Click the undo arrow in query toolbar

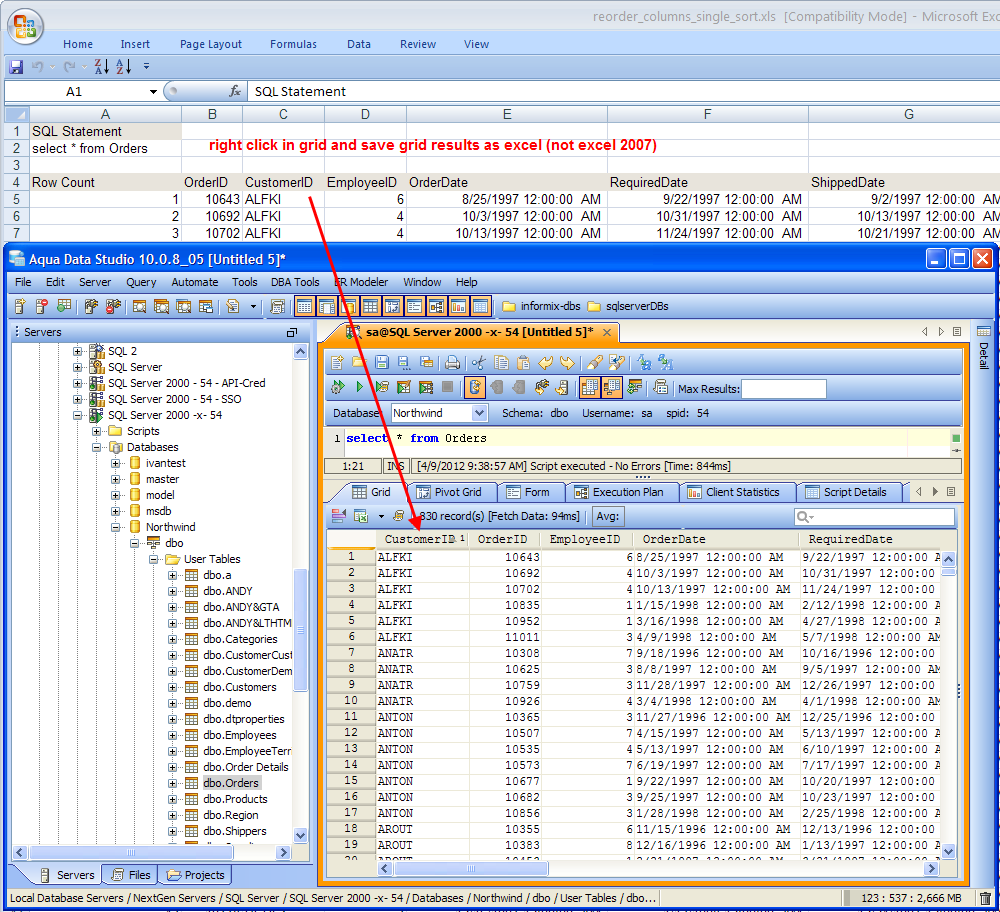(x=545, y=363)
